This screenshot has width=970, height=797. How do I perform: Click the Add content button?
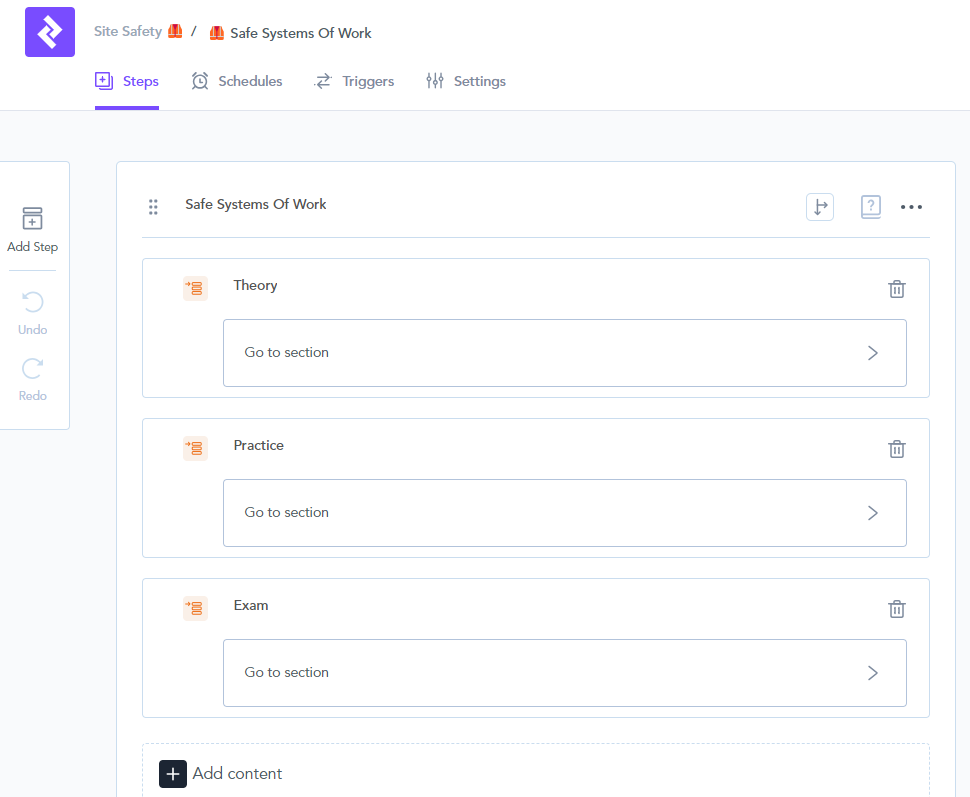pos(221,773)
